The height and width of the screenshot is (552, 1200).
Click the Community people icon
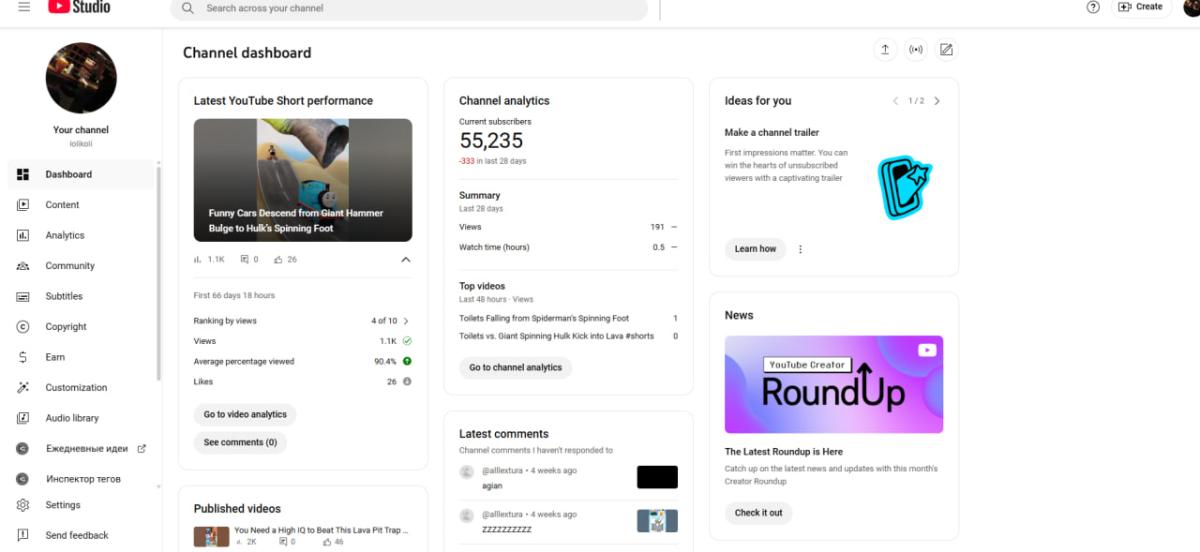click(23, 266)
